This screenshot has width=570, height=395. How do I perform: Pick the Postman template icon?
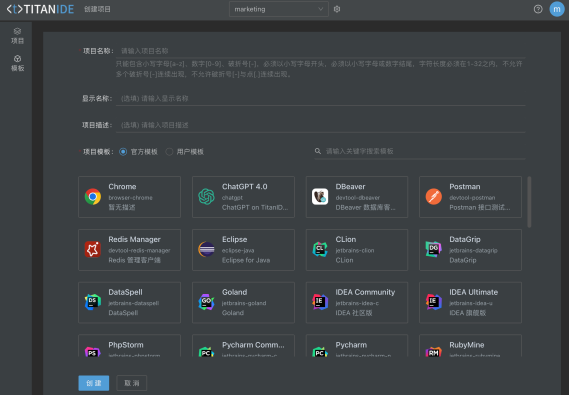pyautogui.click(x=434, y=197)
